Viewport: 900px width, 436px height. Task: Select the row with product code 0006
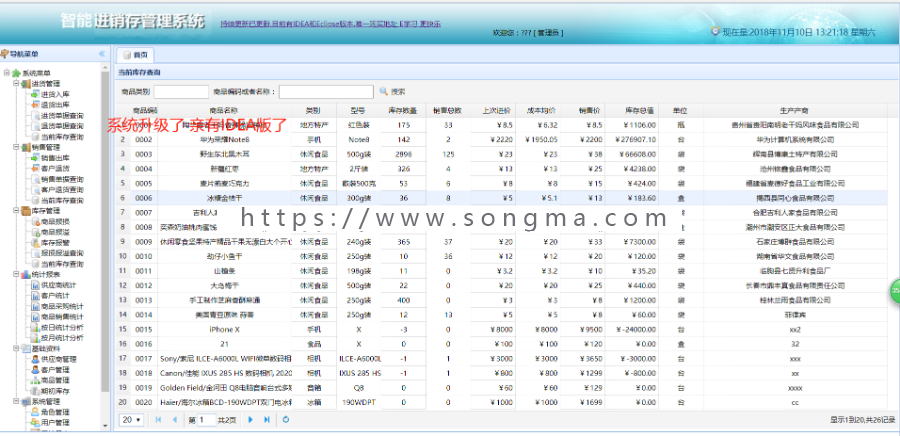pos(501,198)
